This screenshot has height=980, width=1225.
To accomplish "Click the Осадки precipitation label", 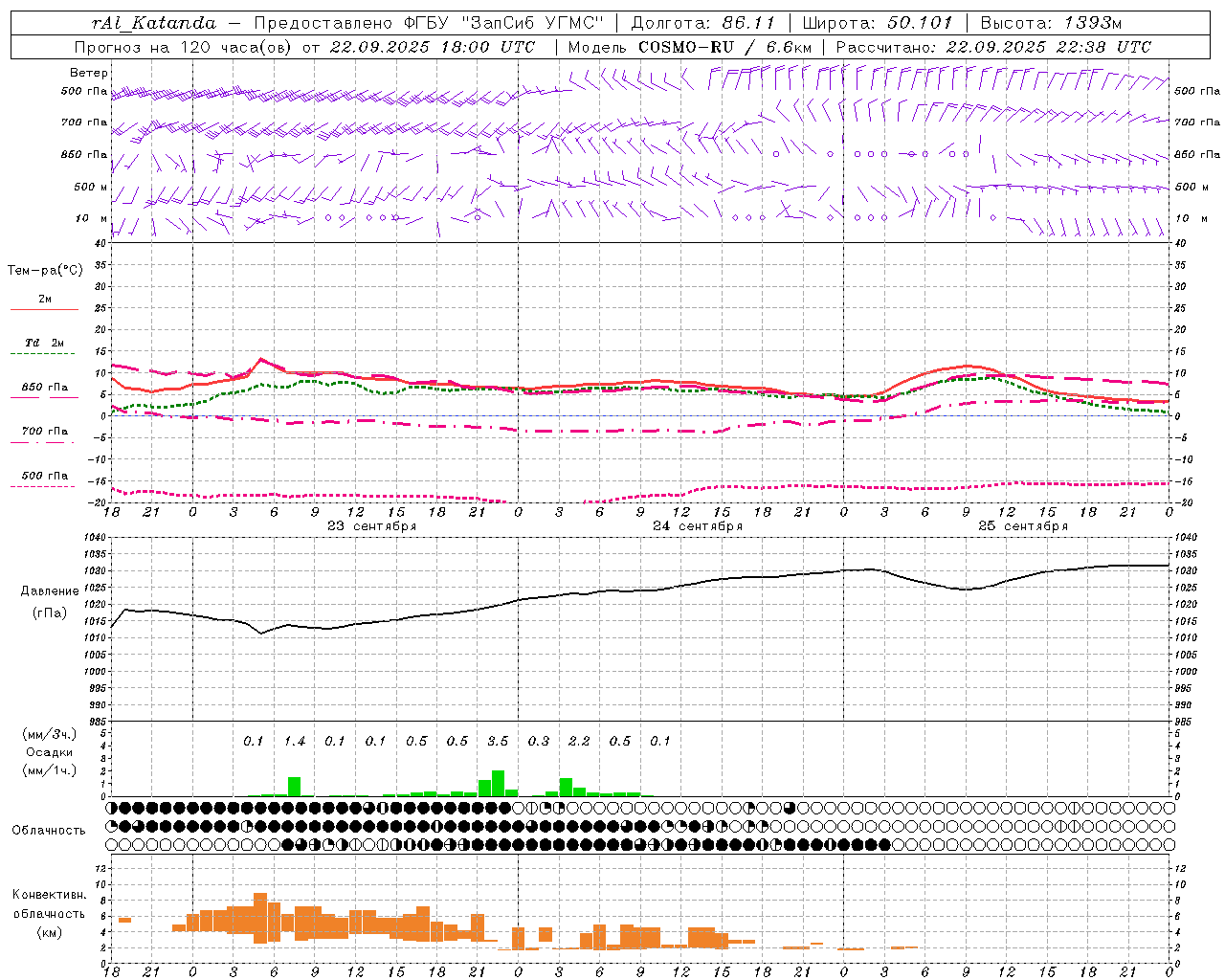I will (49, 752).
